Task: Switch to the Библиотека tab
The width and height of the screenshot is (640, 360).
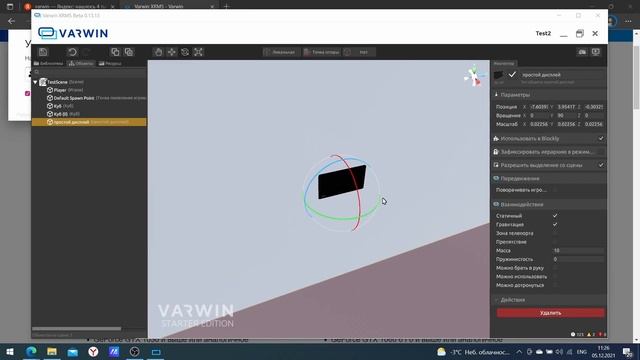Action: 49,63
